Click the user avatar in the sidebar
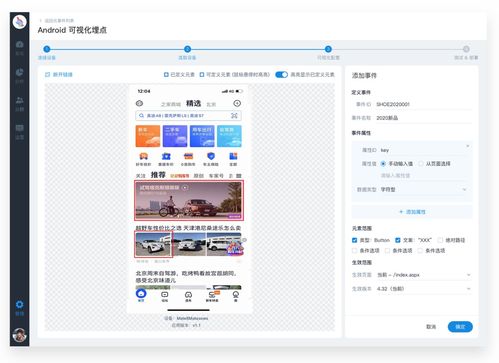Image resolution: width=499 pixels, height=363 pixels. (19, 335)
